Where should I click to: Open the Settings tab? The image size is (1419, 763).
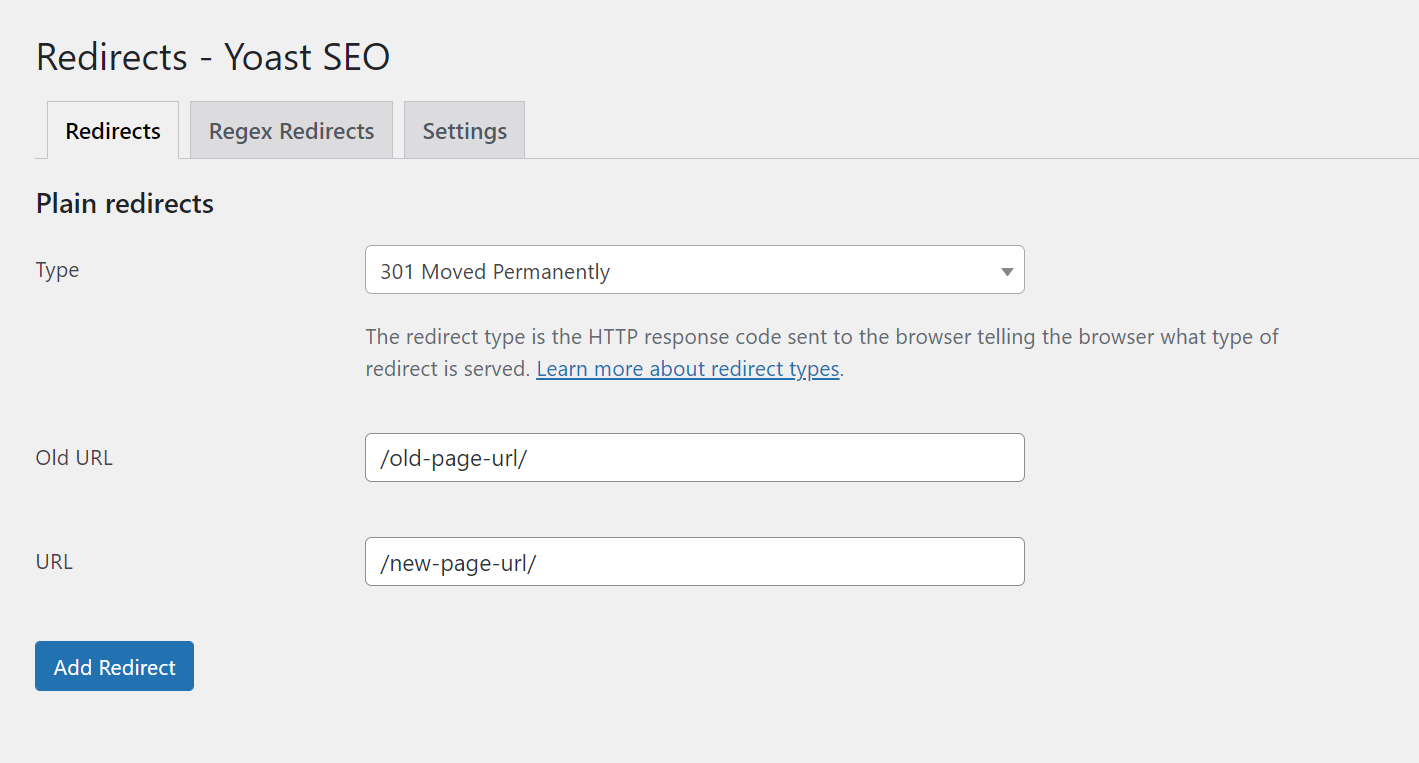point(463,130)
